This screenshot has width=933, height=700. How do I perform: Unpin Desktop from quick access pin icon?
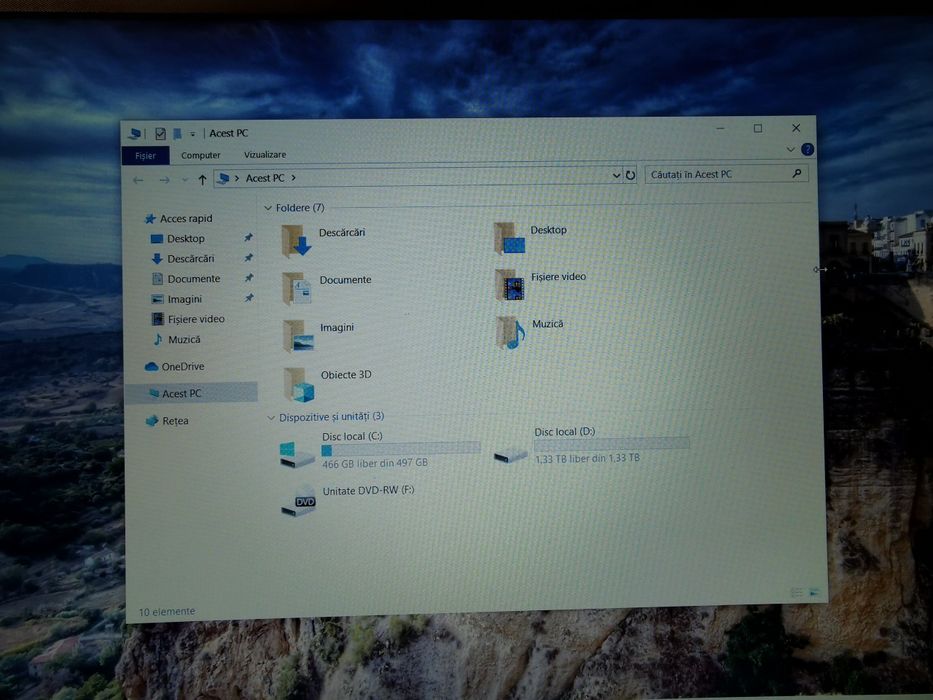point(248,238)
